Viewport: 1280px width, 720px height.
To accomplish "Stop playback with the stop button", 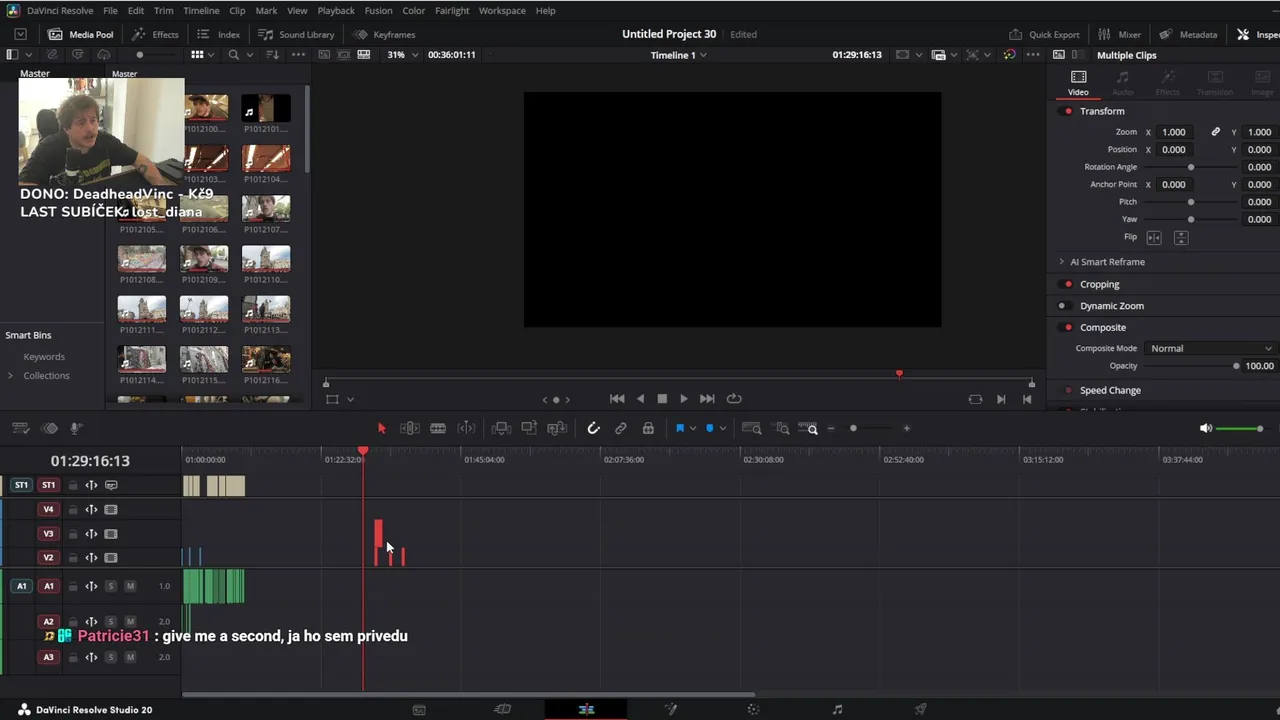I will click(662, 398).
